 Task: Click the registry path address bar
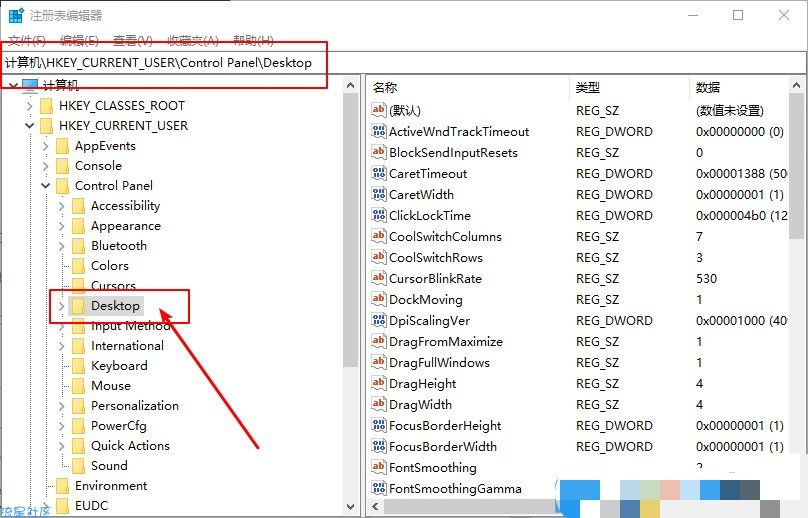coord(400,62)
